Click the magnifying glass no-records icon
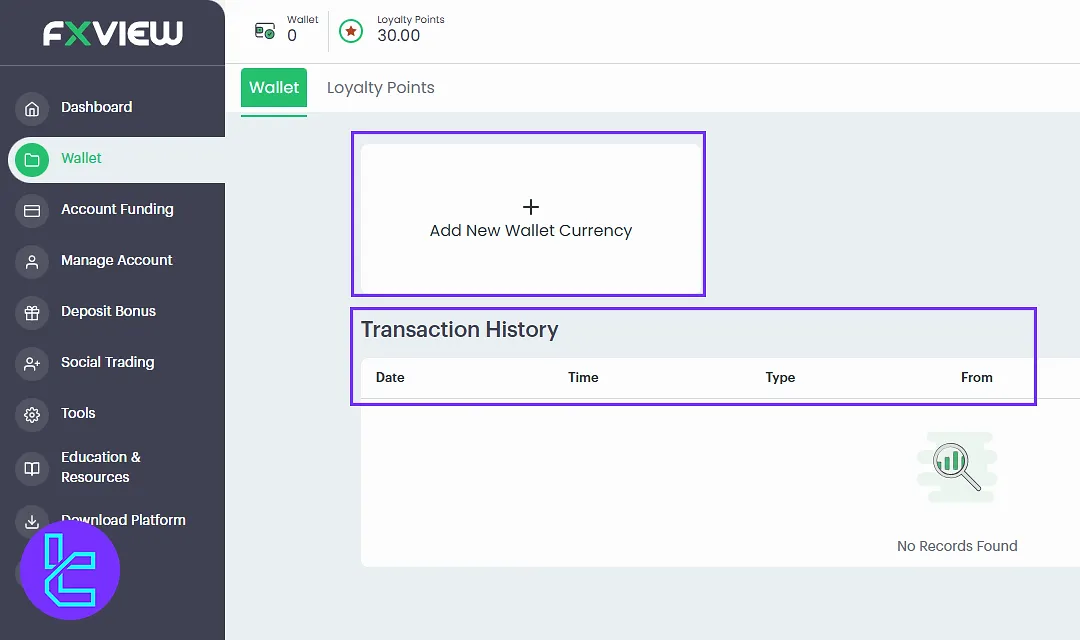1080x640 pixels. coord(957,466)
